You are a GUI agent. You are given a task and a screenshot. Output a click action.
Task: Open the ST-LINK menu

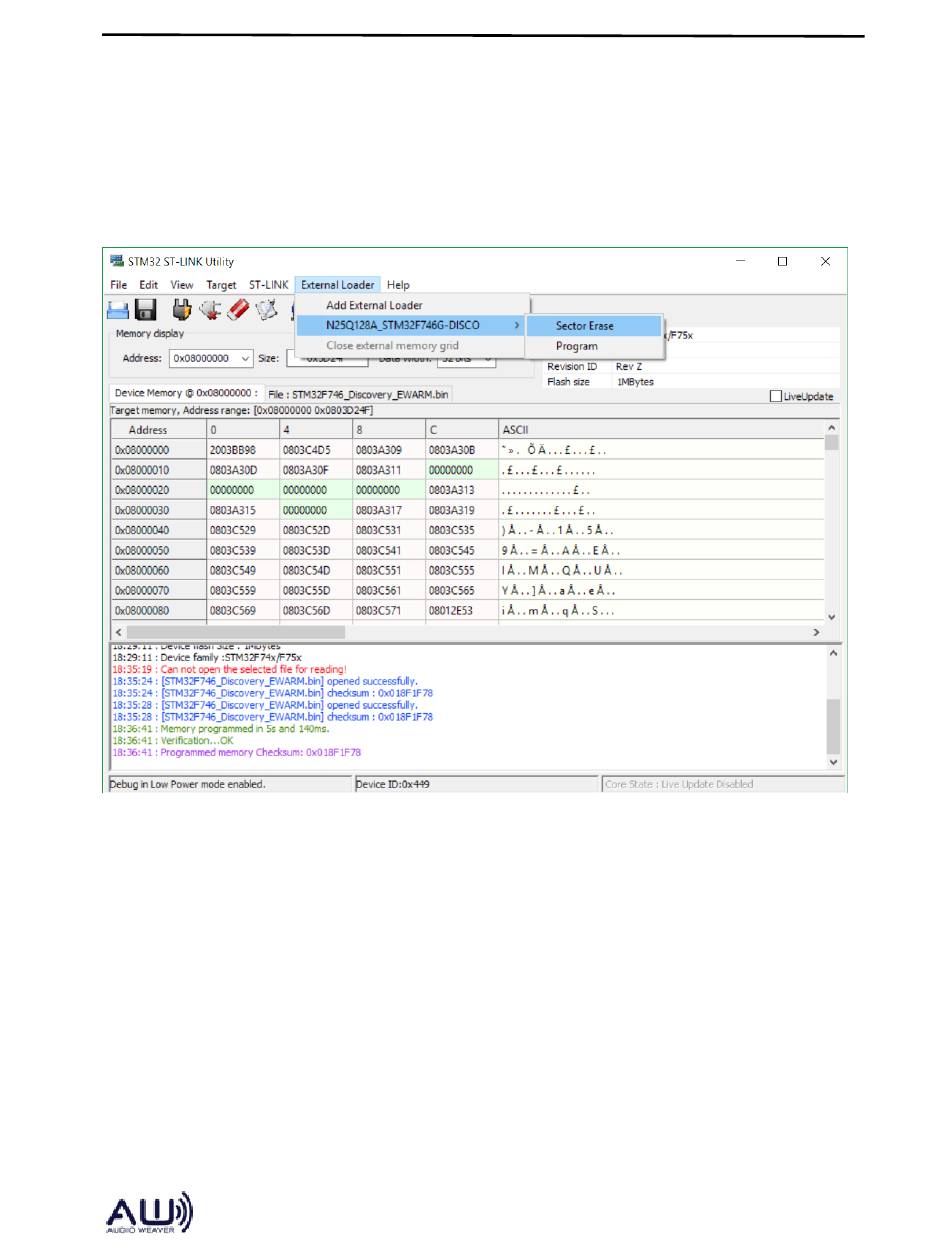pyautogui.click(x=268, y=285)
